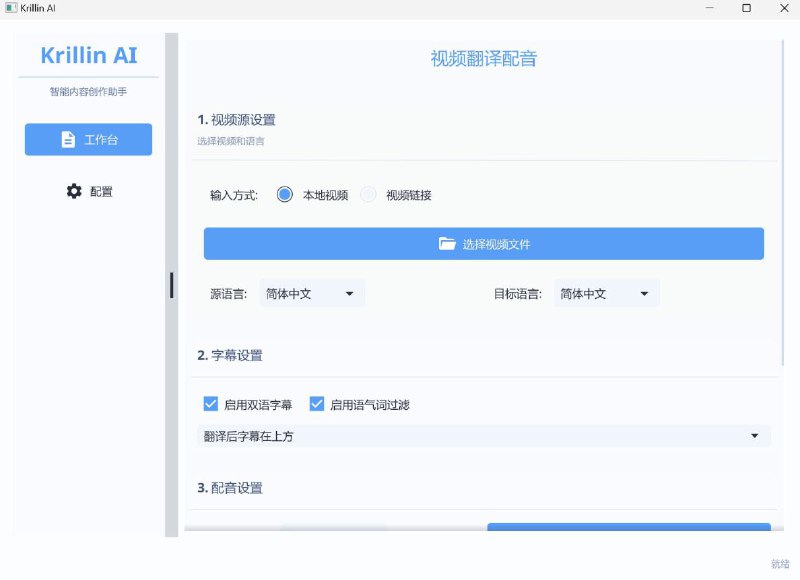Viewport: 800px width, 580px height.
Task: Expand the 翻译后字幕在上方 dropdown
Action: pos(483,436)
